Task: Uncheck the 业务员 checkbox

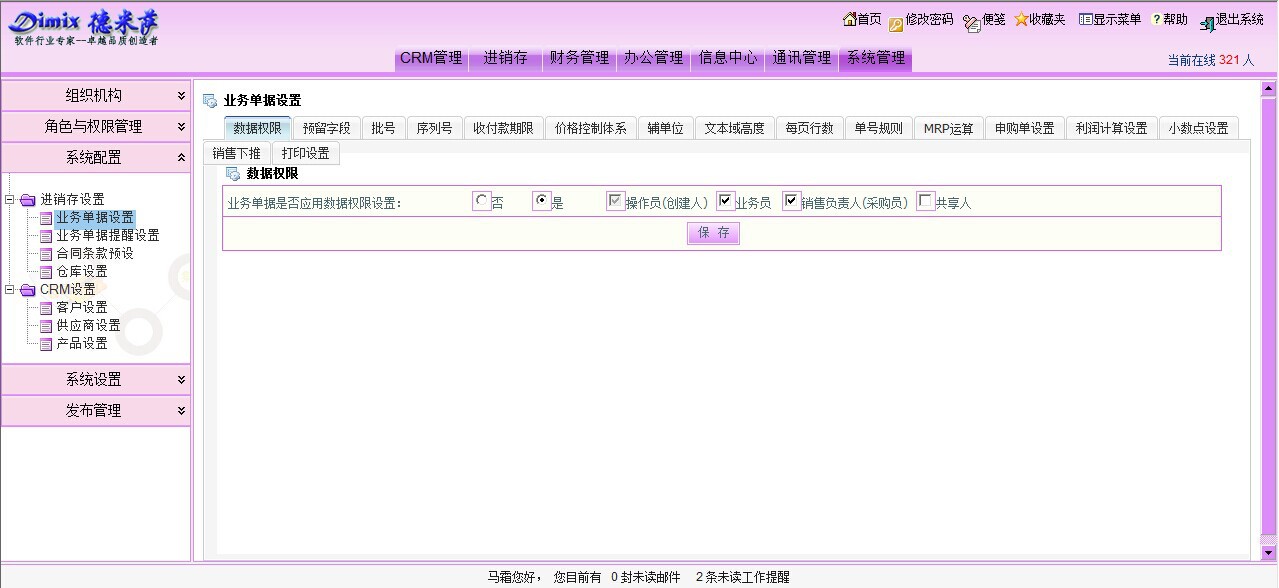Action: 726,201
